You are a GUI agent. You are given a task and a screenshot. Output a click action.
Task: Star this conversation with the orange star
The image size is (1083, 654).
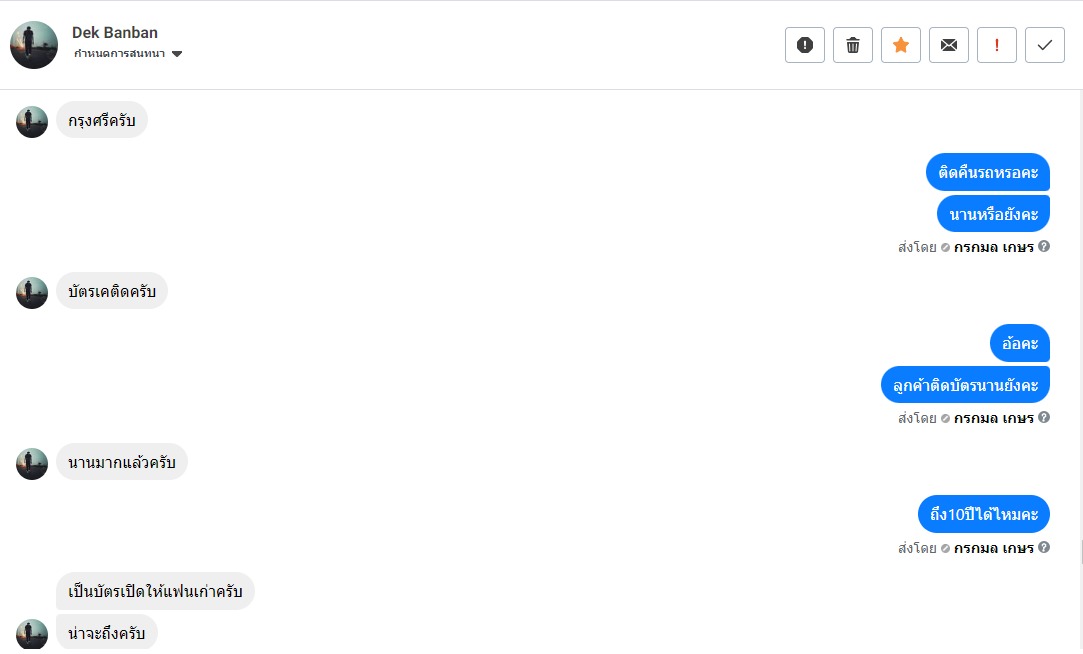click(901, 45)
